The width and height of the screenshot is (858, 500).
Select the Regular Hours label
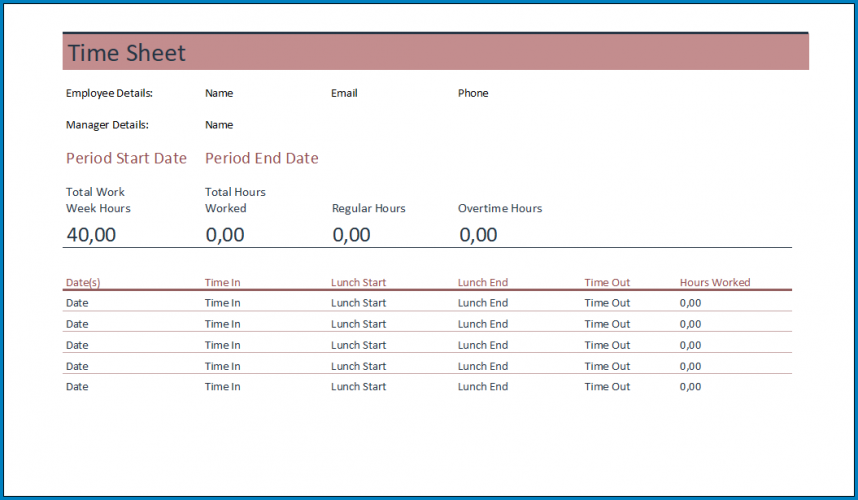(x=368, y=208)
